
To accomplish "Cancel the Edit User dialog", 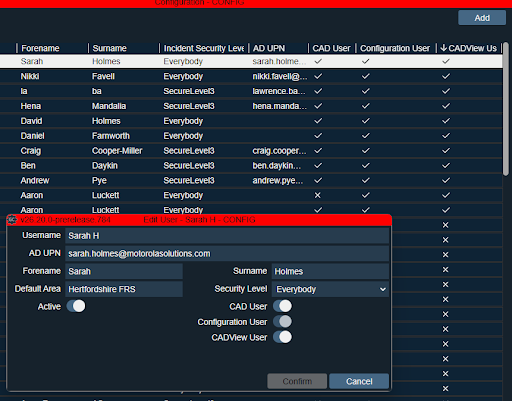I will [x=359, y=381].
